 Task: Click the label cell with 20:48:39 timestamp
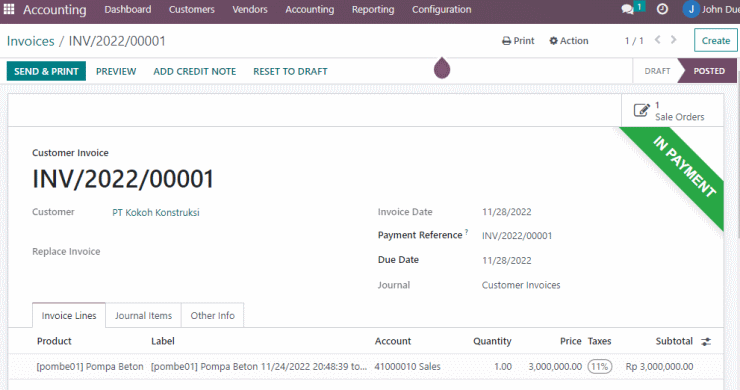(259, 366)
